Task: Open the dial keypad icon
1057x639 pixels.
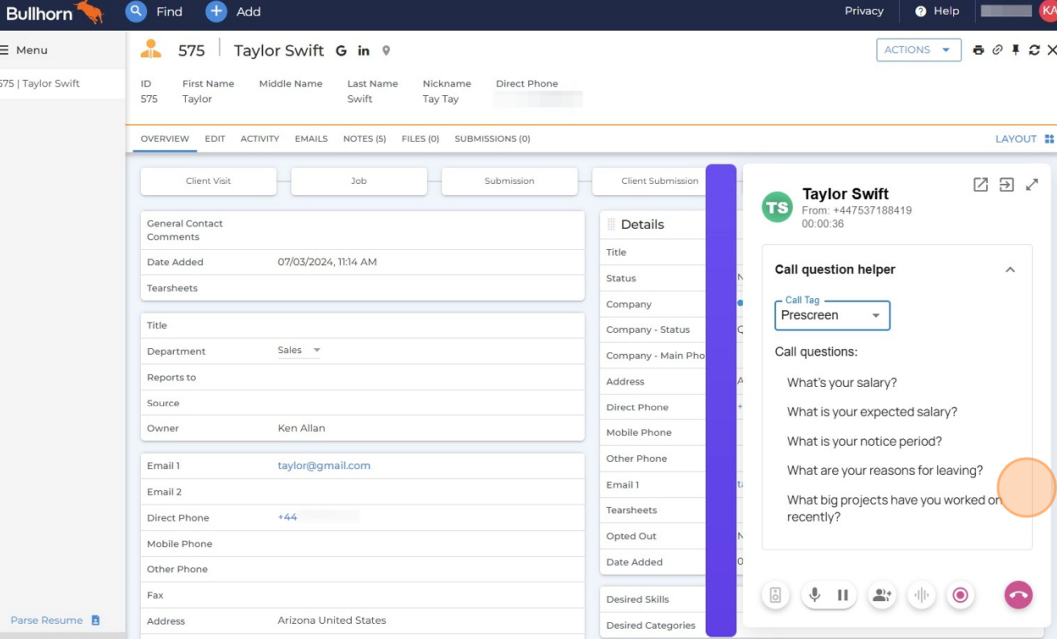Action: 775,595
